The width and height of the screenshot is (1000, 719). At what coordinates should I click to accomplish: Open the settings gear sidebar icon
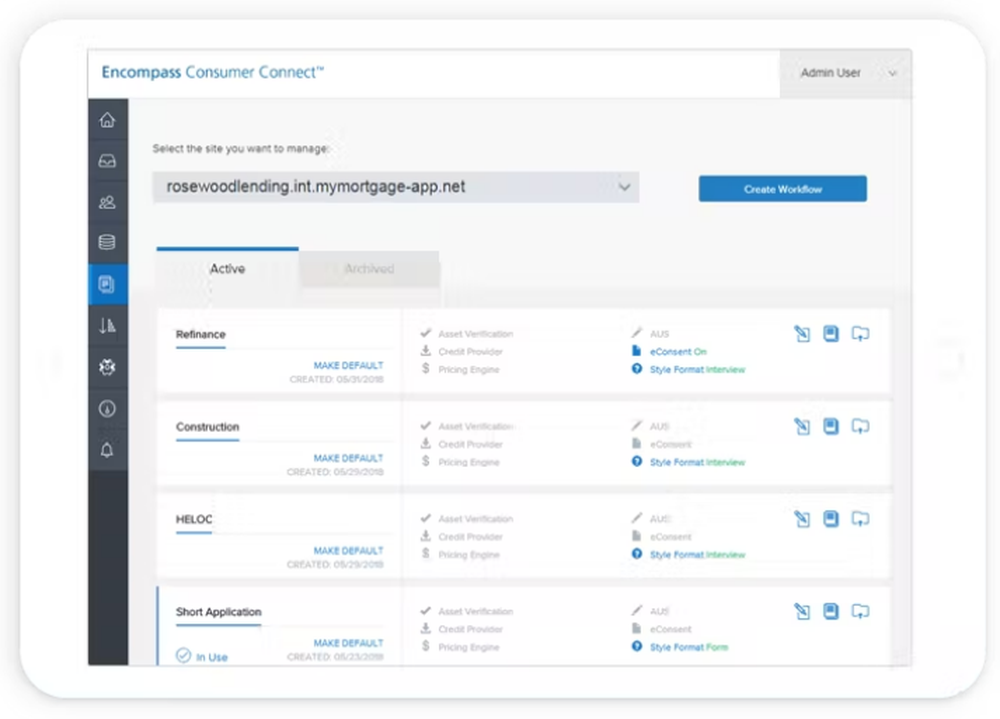coord(107,367)
